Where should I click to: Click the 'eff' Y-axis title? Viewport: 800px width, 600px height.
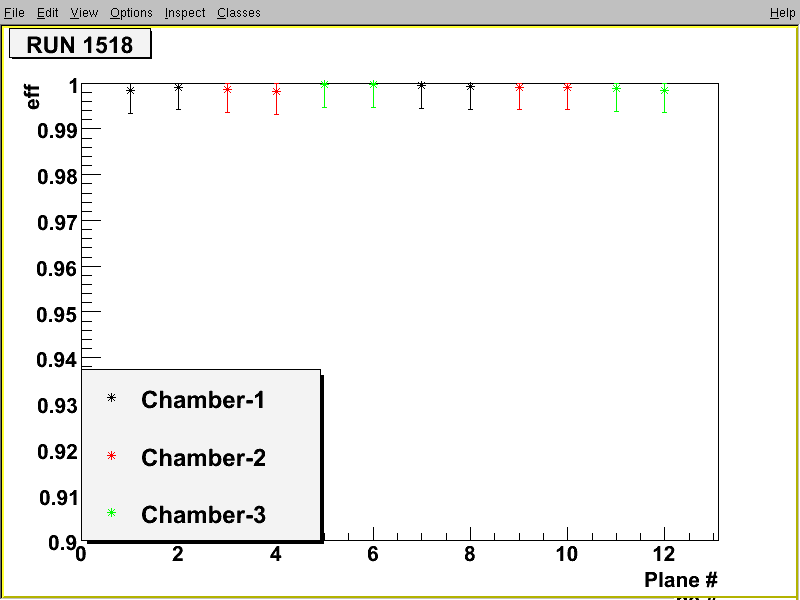coord(32,97)
